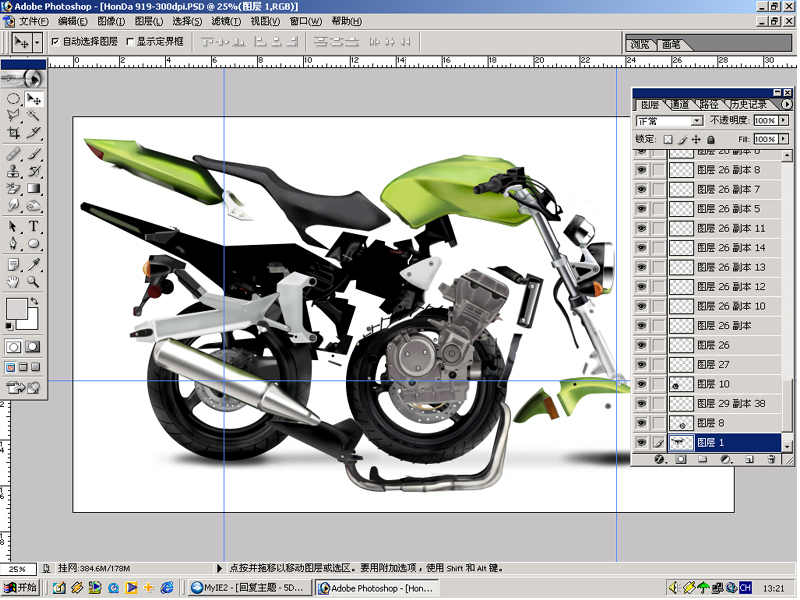Toggle lock all (padlock) option
The width and height of the screenshot is (800, 600).
[711, 139]
